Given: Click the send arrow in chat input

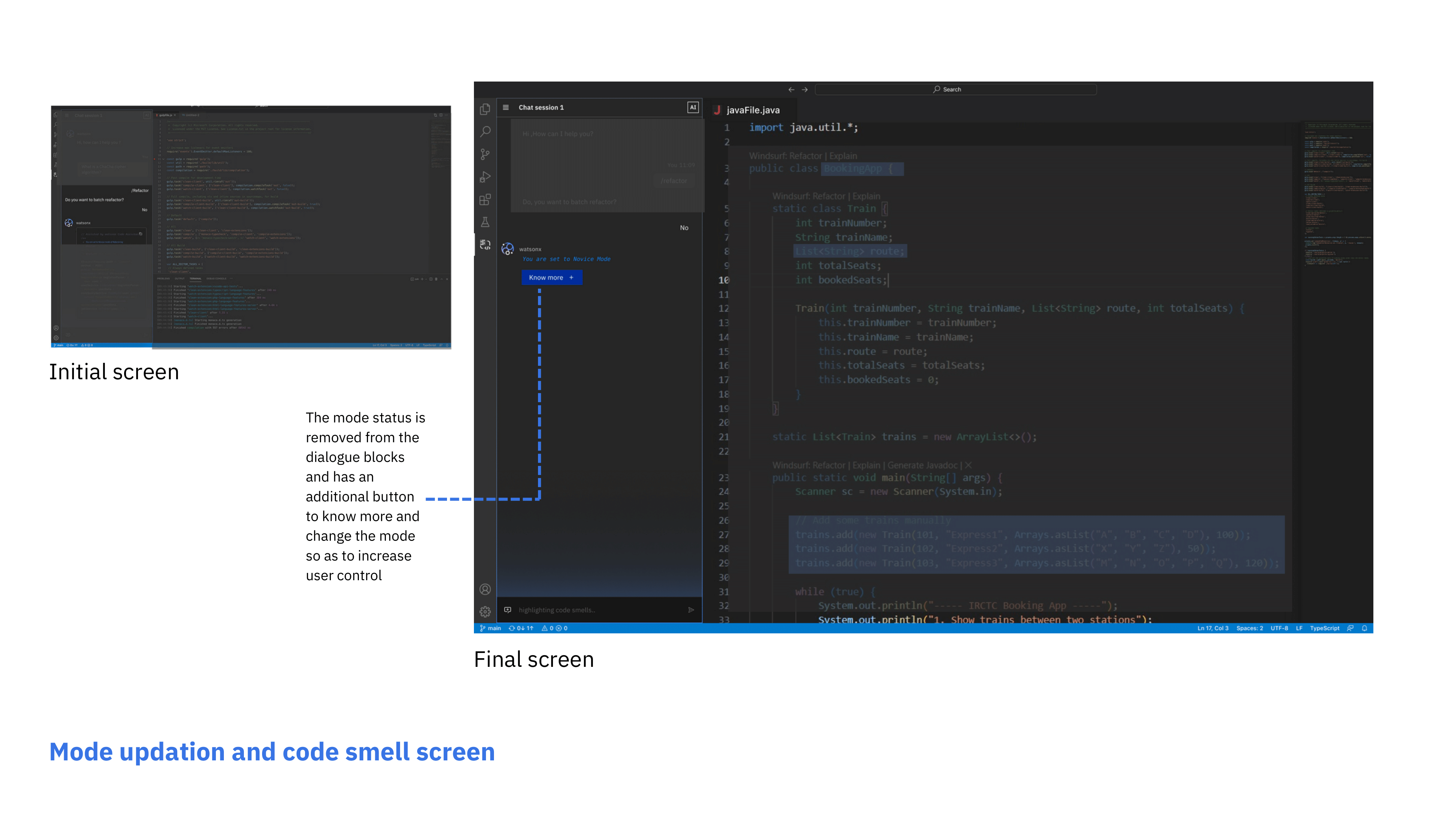Looking at the screenshot, I should [691, 610].
